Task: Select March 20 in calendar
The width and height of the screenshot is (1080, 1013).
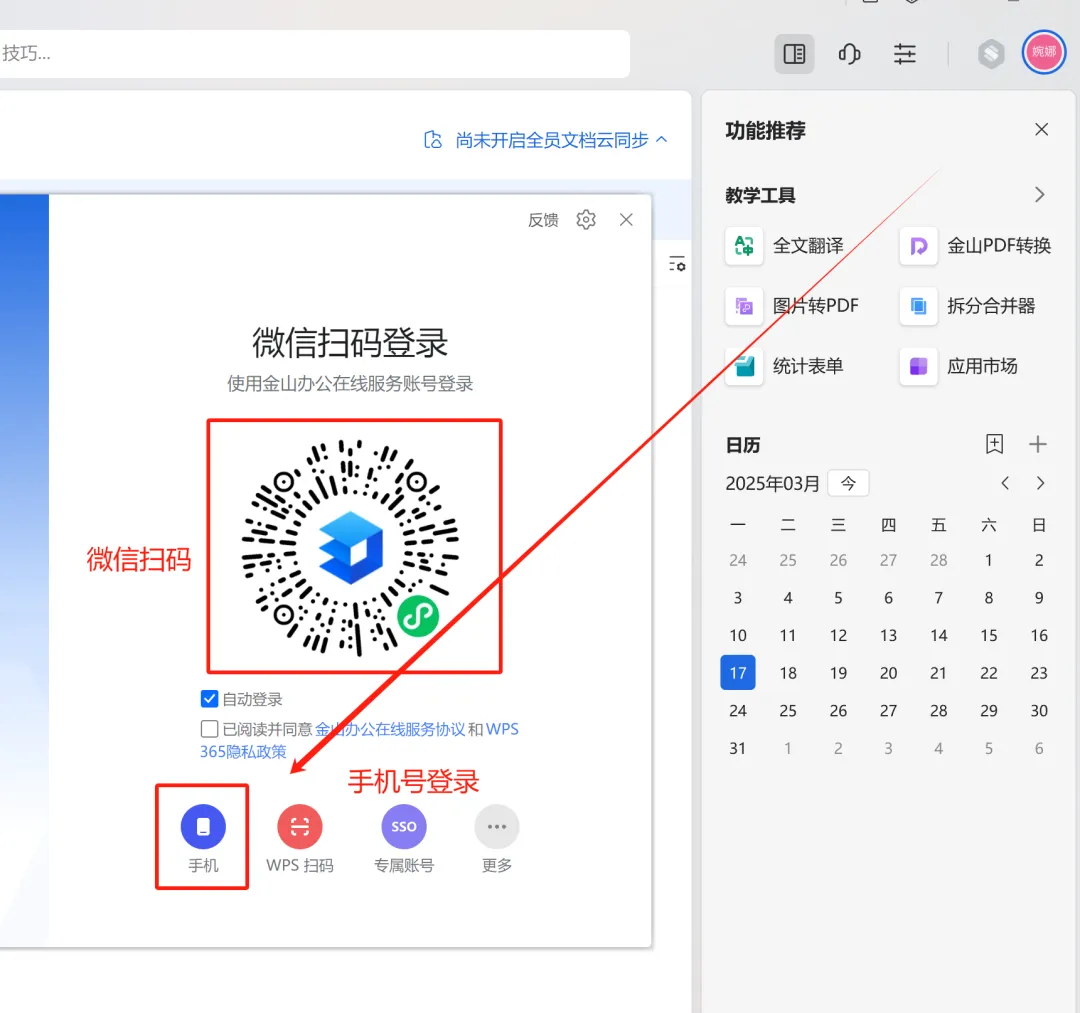Action: point(888,673)
